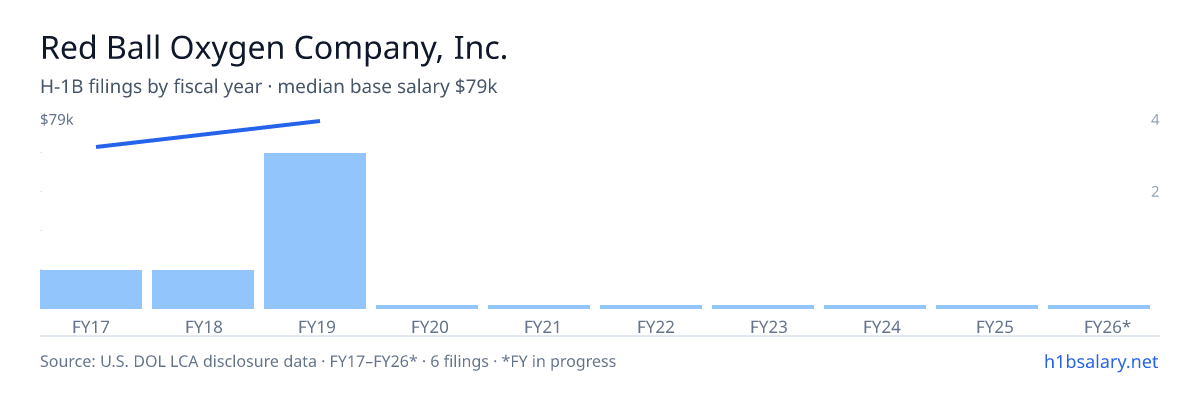Select the FY20 empty bar
Screen dimensions: 1200x400
[427, 306]
